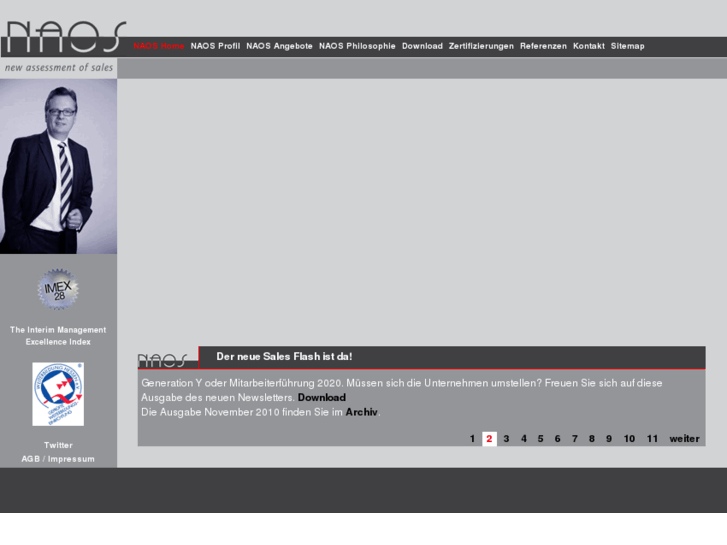Select highlighted news page 2
Image resolution: width=727 pixels, height=545 pixels.
(489, 439)
